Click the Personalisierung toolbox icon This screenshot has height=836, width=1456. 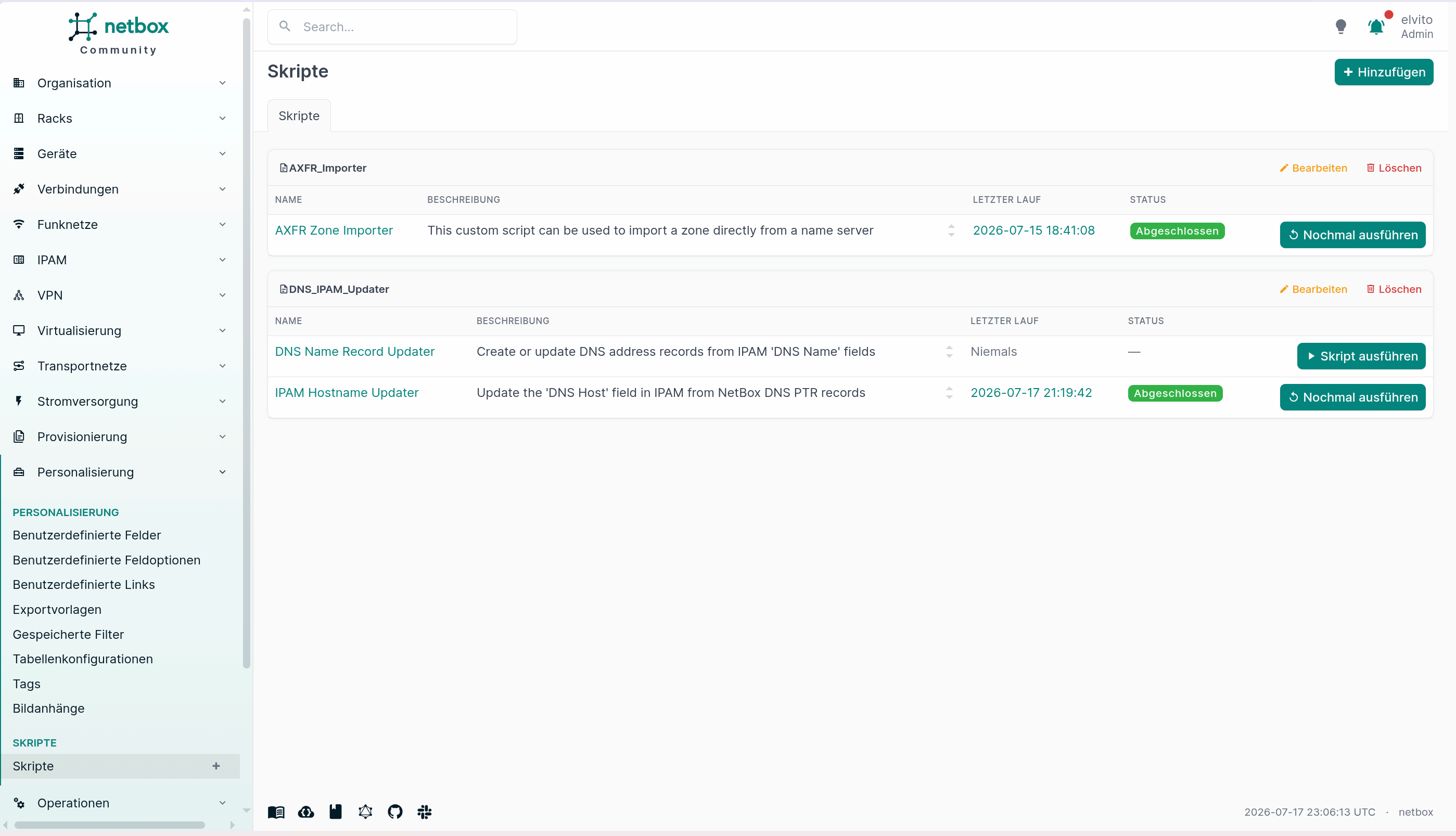coord(19,472)
